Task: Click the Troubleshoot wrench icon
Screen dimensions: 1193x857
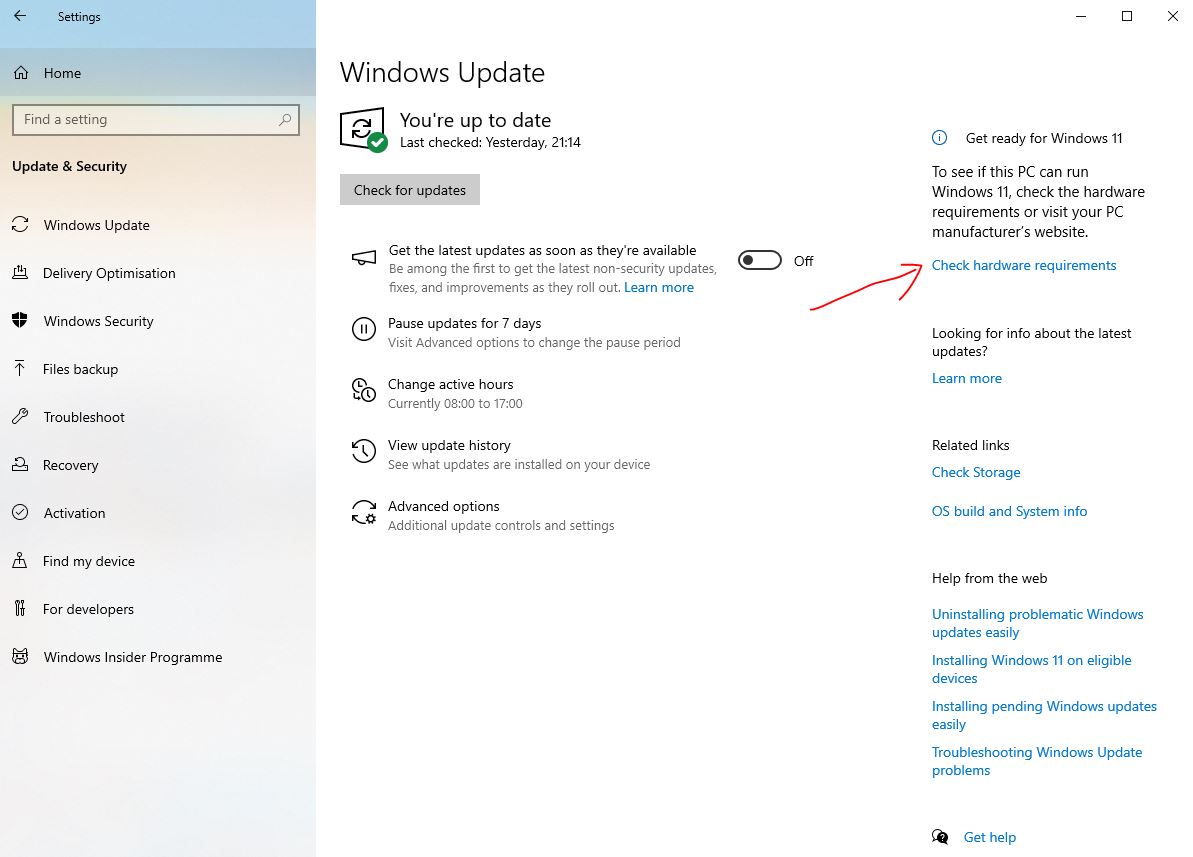Action: tap(21, 416)
